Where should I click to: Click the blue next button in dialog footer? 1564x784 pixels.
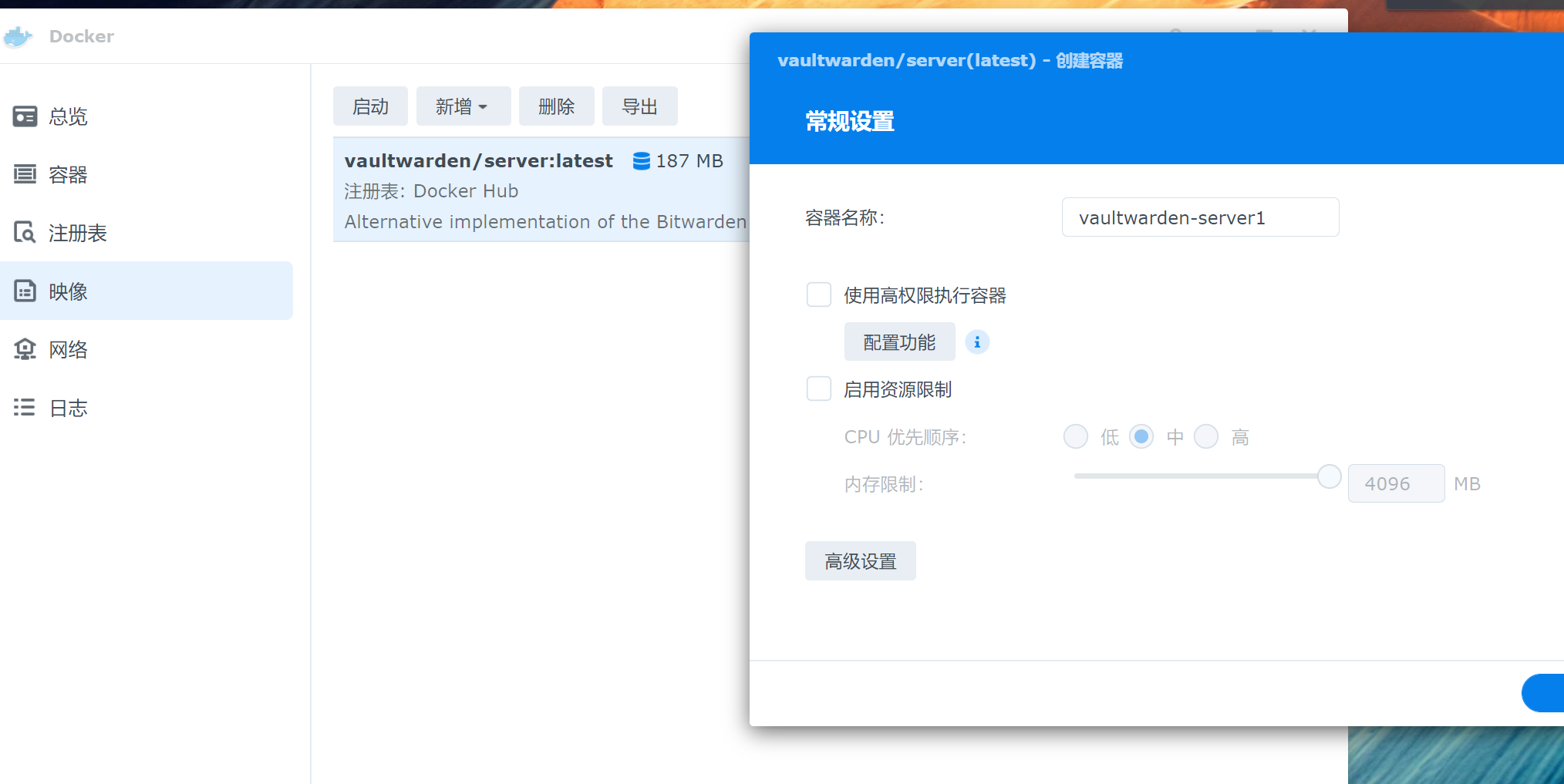1543,693
